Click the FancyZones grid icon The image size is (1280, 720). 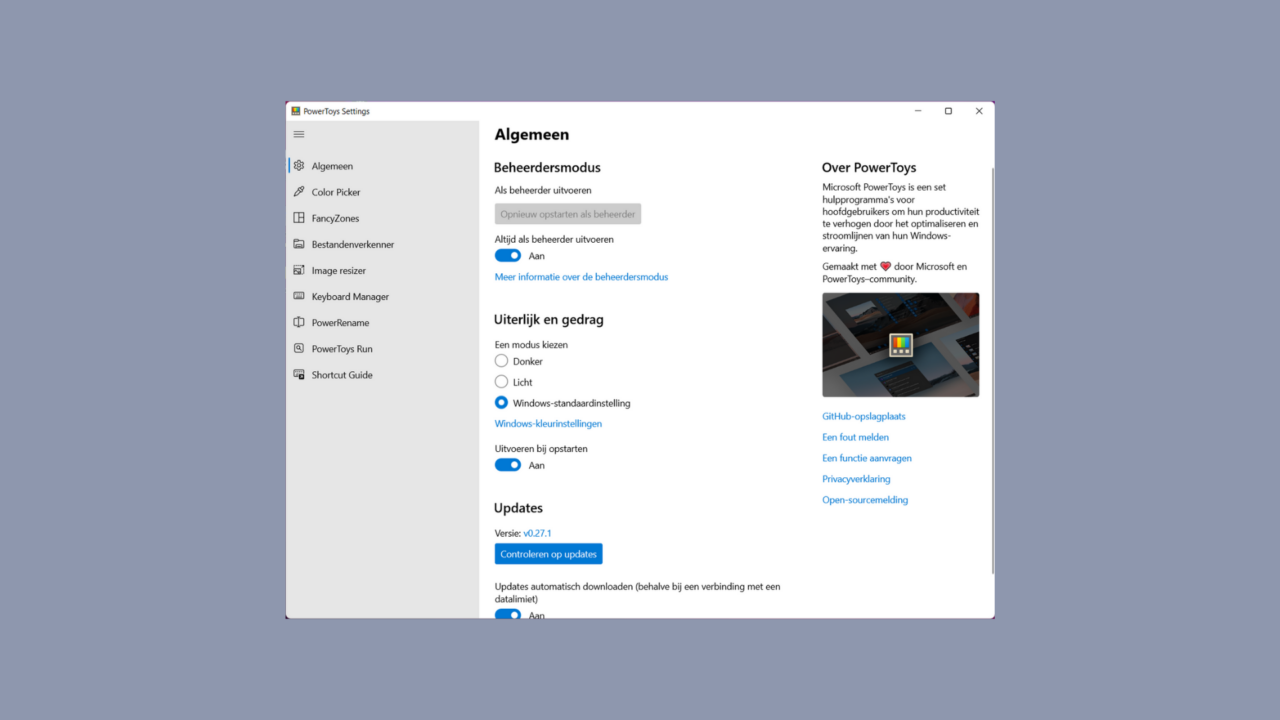[299, 218]
